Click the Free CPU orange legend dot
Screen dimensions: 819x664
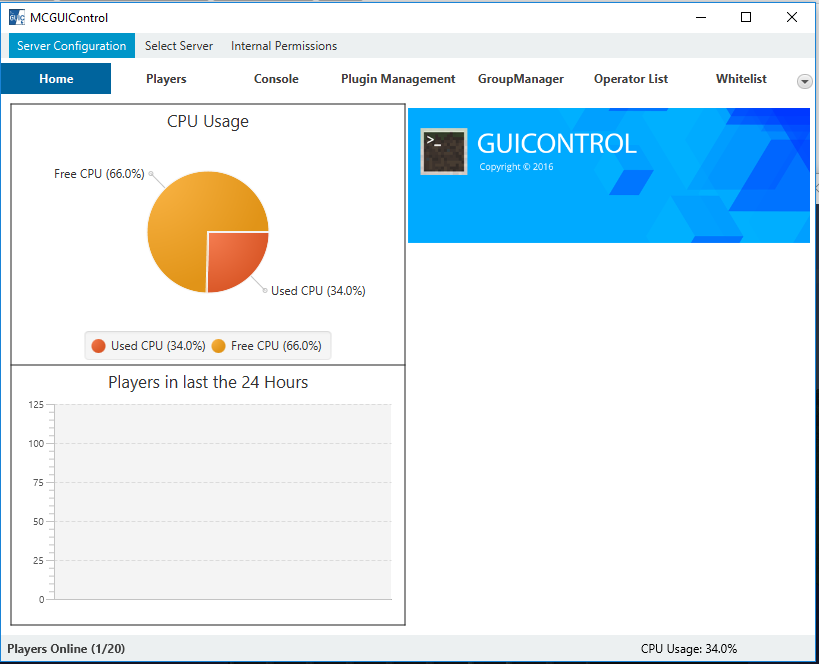[218, 346]
